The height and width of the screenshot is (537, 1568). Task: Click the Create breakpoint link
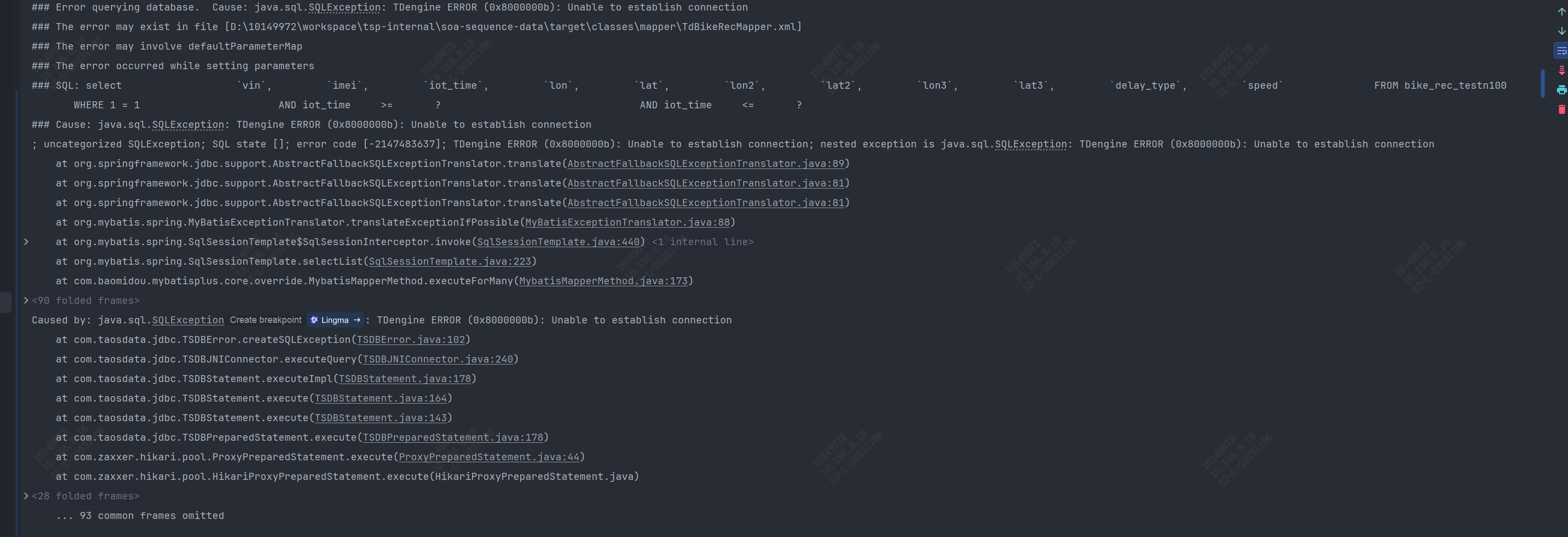[265, 320]
